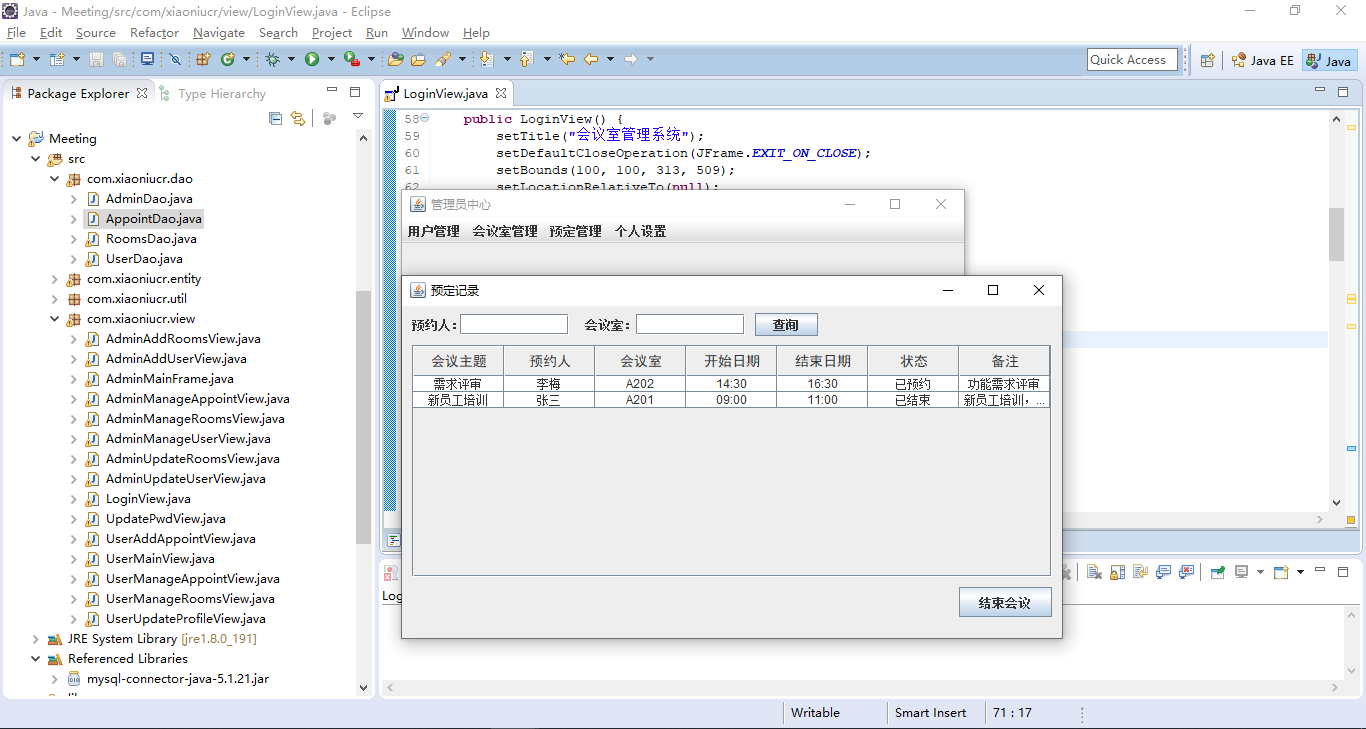Viewport: 1366px width, 729px height.
Task: Click the Open Console icon
Action: (x=1281, y=572)
